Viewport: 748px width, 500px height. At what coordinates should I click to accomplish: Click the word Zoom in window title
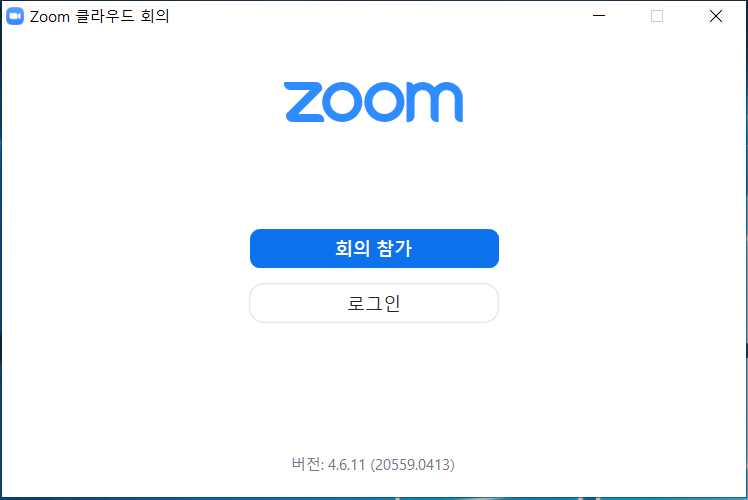click(50, 17)
